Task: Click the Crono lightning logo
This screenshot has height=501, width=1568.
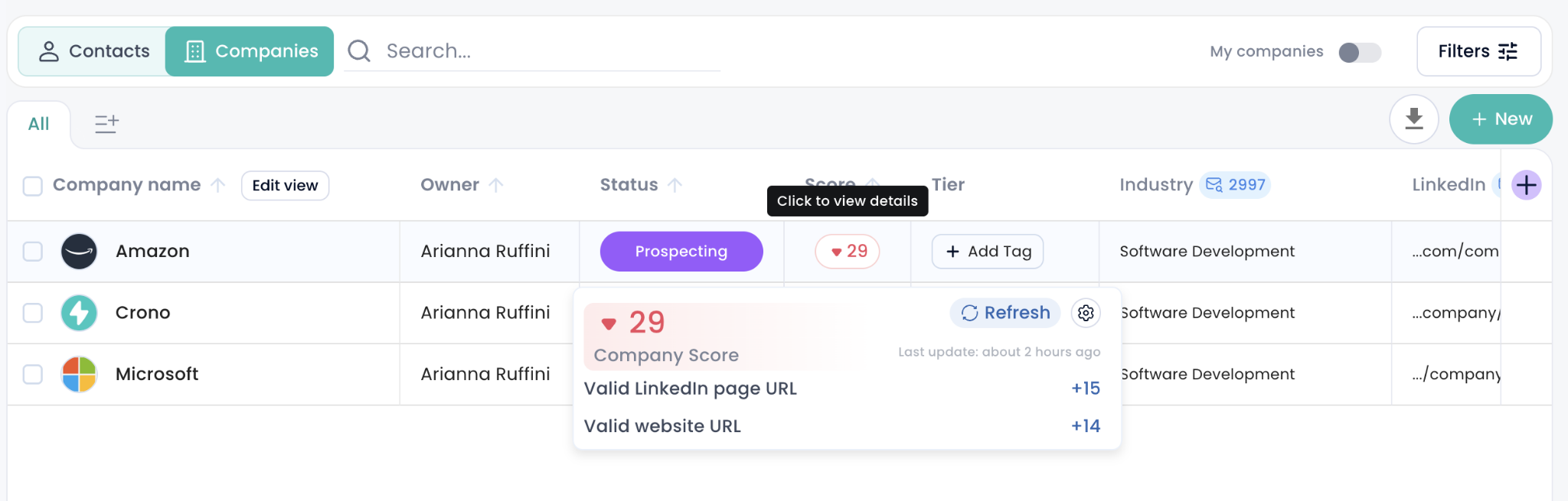Action: pos(79,313)
